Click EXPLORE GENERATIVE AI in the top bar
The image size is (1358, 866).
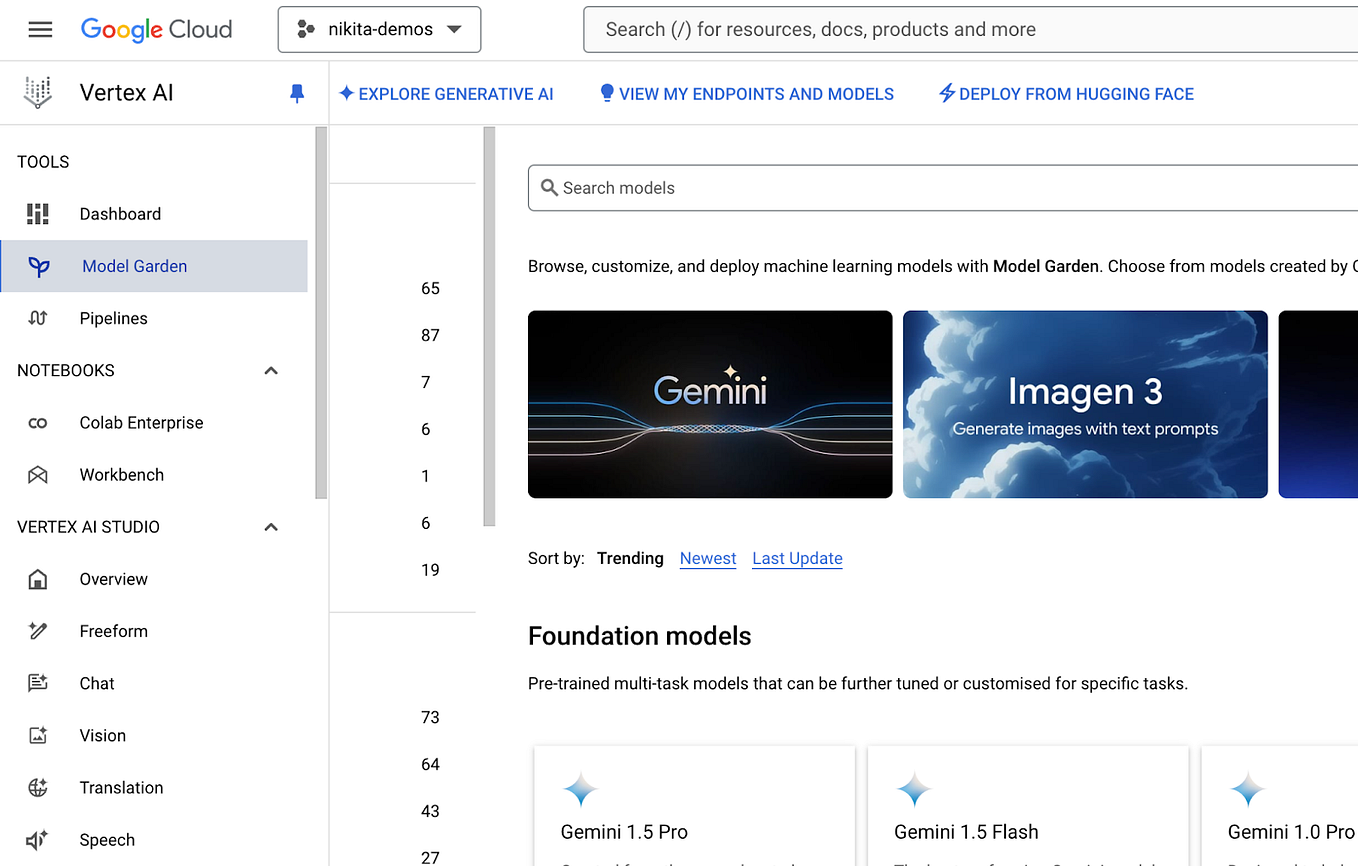[x=447, y=93]
